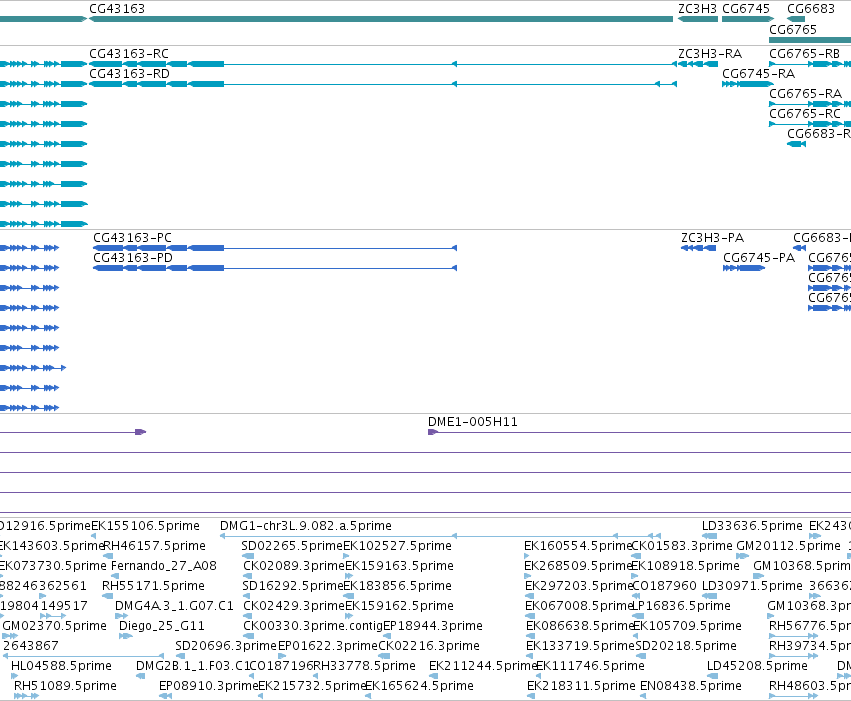Click the CG6683 gene label

tap(811, 9)
